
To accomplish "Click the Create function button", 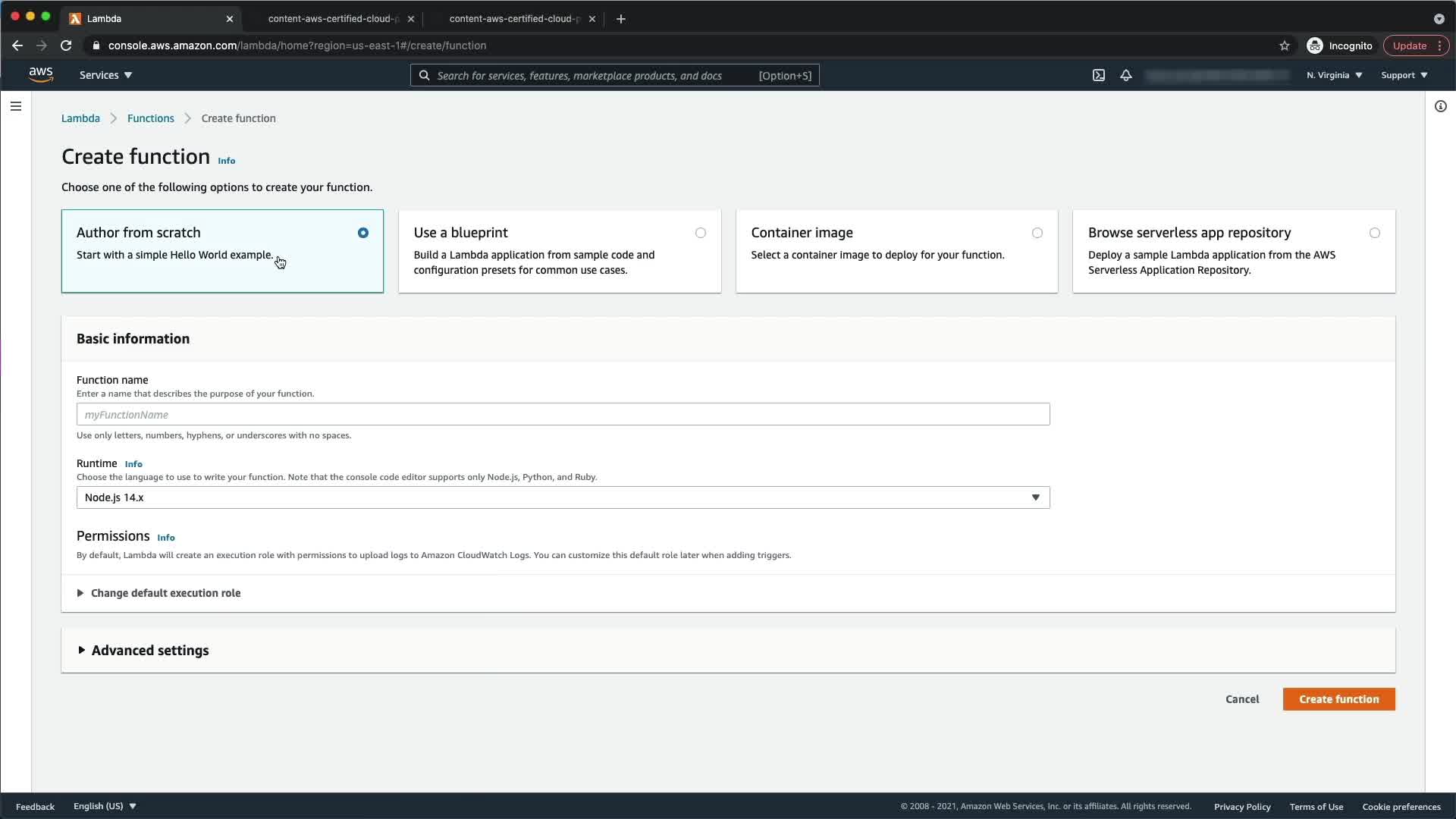I will point(1338,699).
